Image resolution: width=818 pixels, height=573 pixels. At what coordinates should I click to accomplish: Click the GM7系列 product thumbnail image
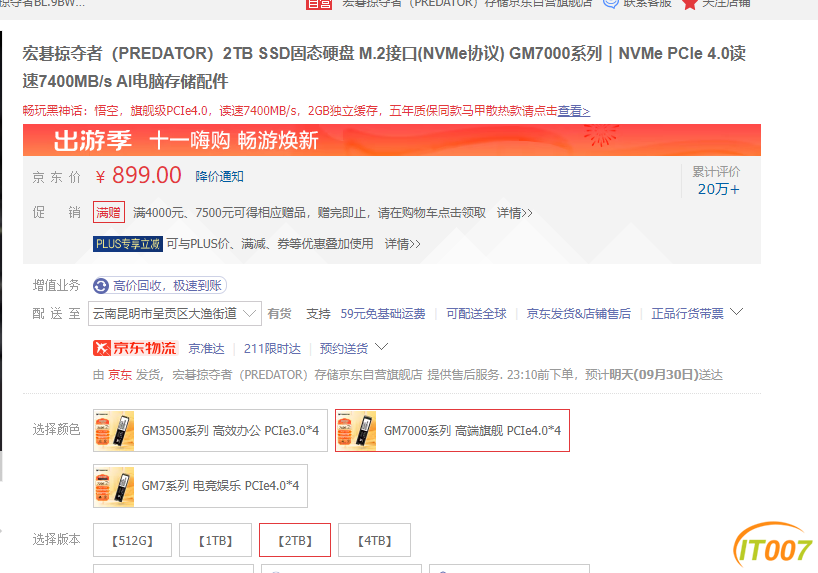tap(114, 486)
